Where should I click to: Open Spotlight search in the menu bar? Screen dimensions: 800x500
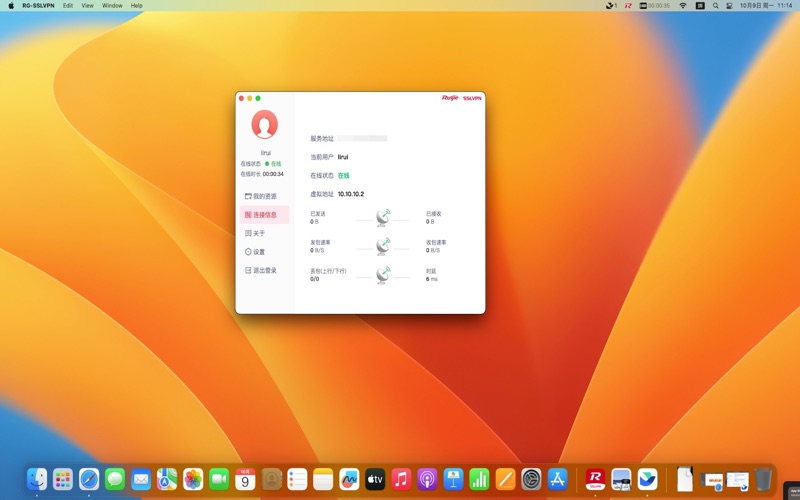[x=715, y=5]
